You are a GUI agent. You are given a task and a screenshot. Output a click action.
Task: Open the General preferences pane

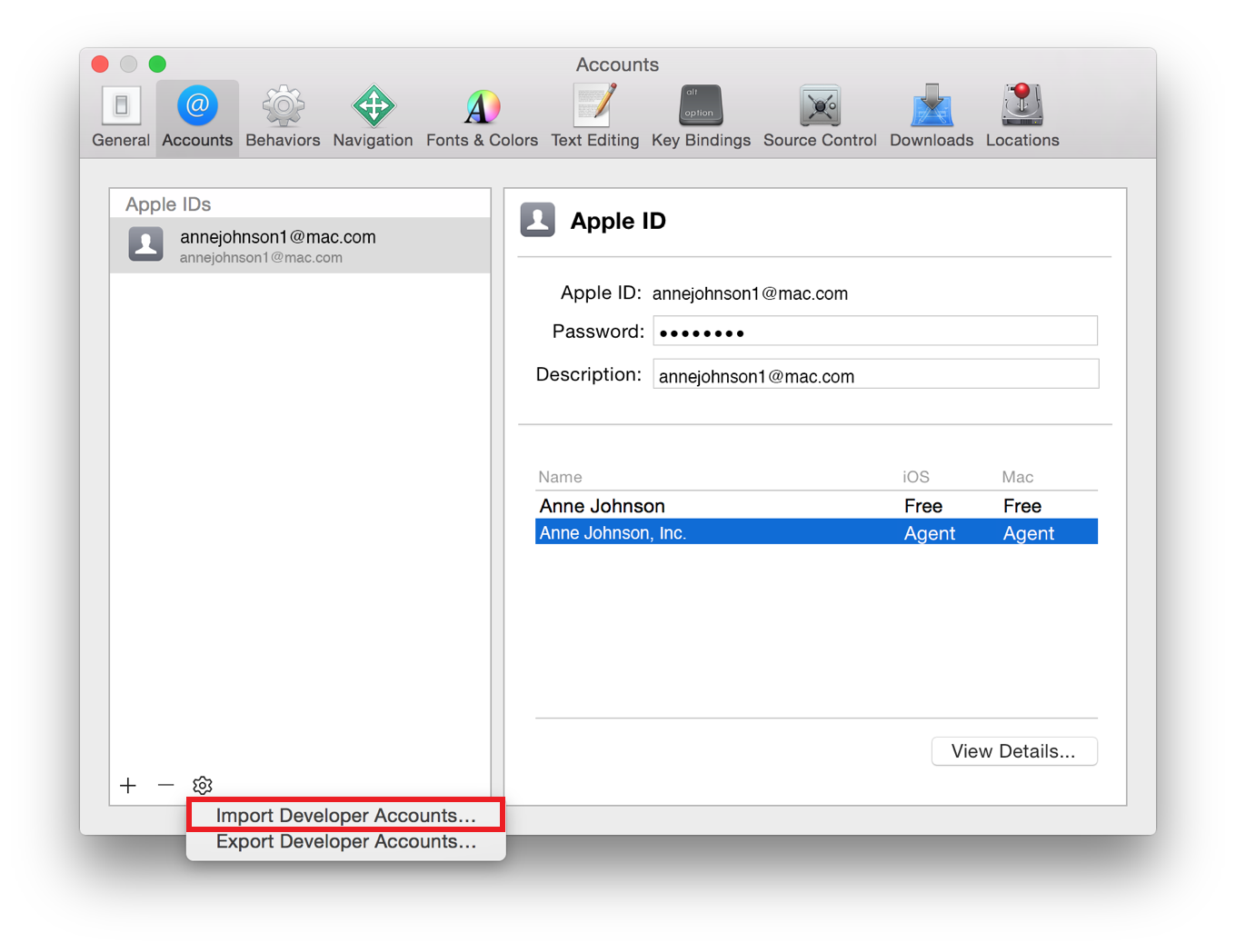click(x=121, y=117)
